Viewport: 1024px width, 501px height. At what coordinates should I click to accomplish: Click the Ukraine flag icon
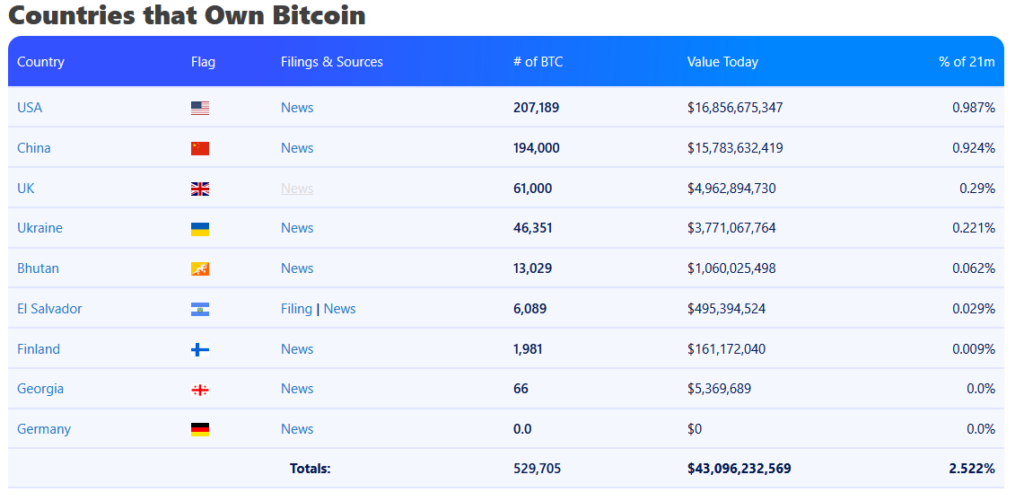click(200, 229)
